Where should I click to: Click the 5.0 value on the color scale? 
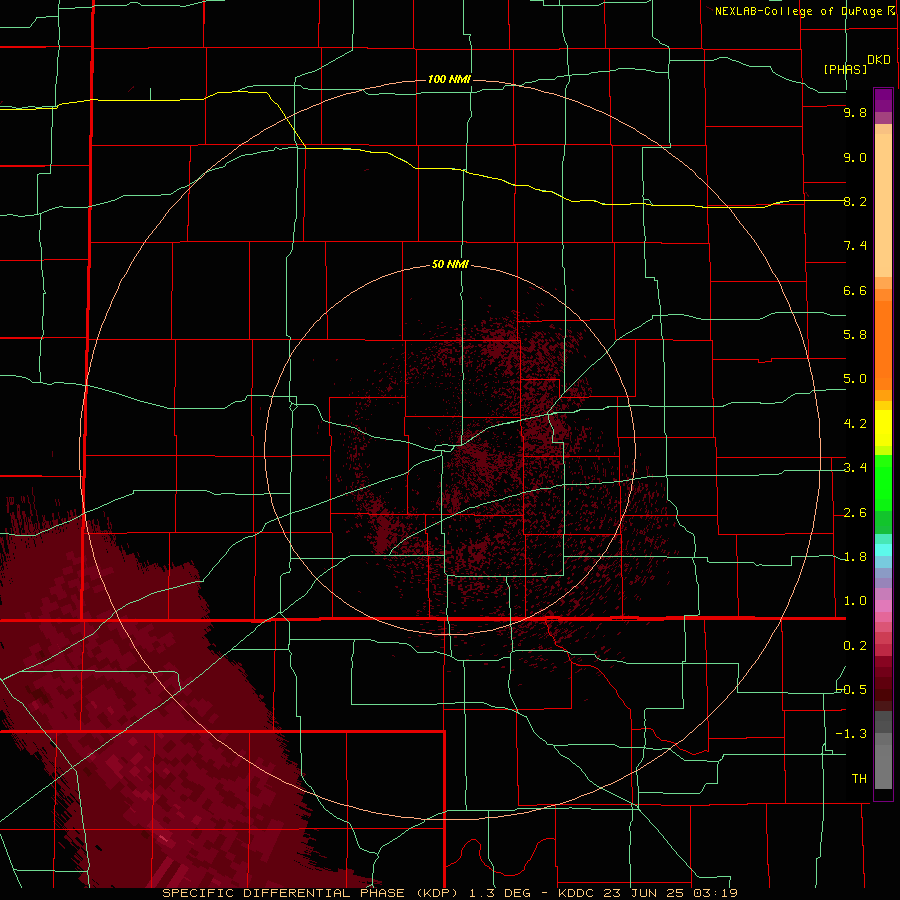coord(855,379)
